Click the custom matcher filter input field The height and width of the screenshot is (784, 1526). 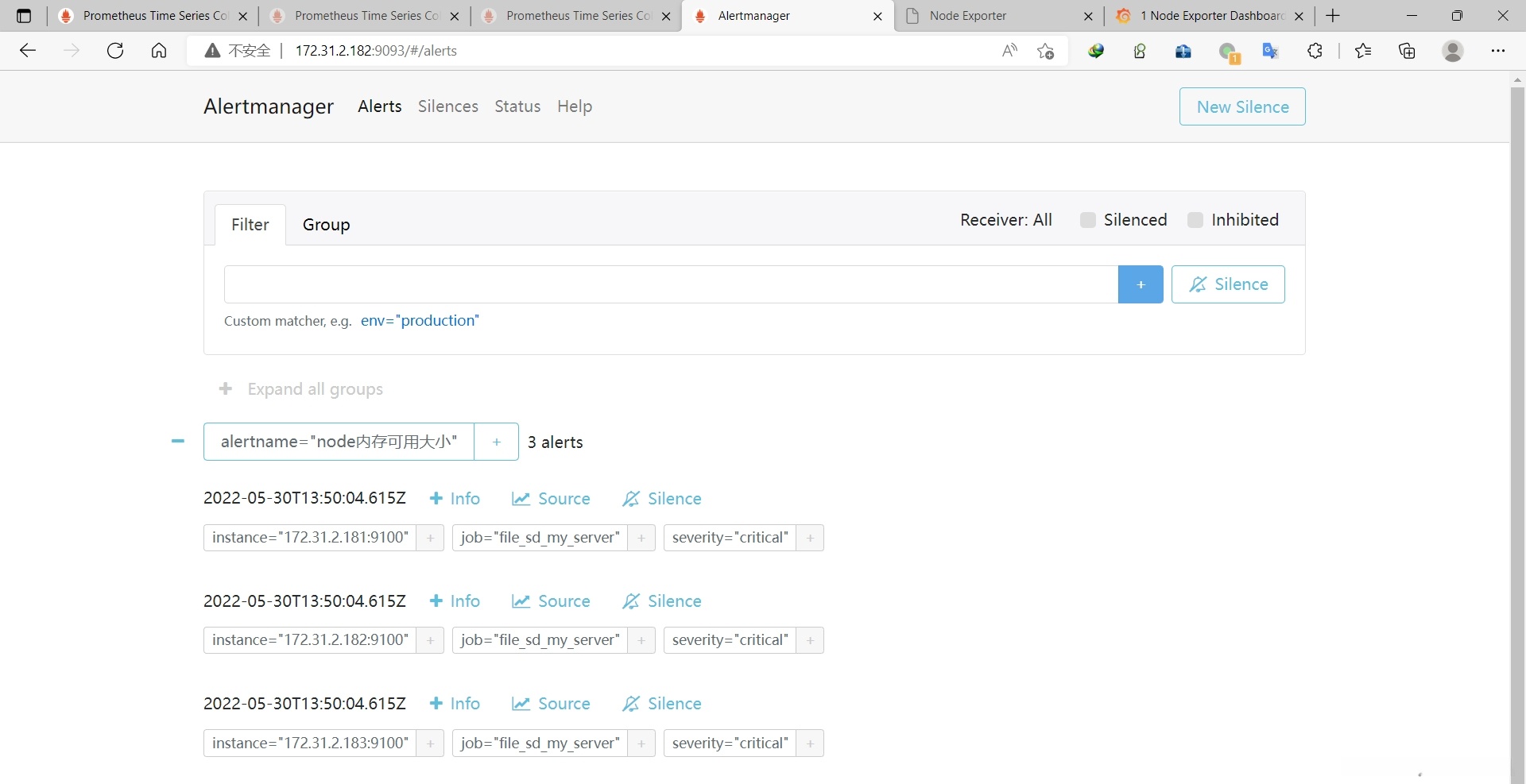pyautogui.click(x=671, y=284)
